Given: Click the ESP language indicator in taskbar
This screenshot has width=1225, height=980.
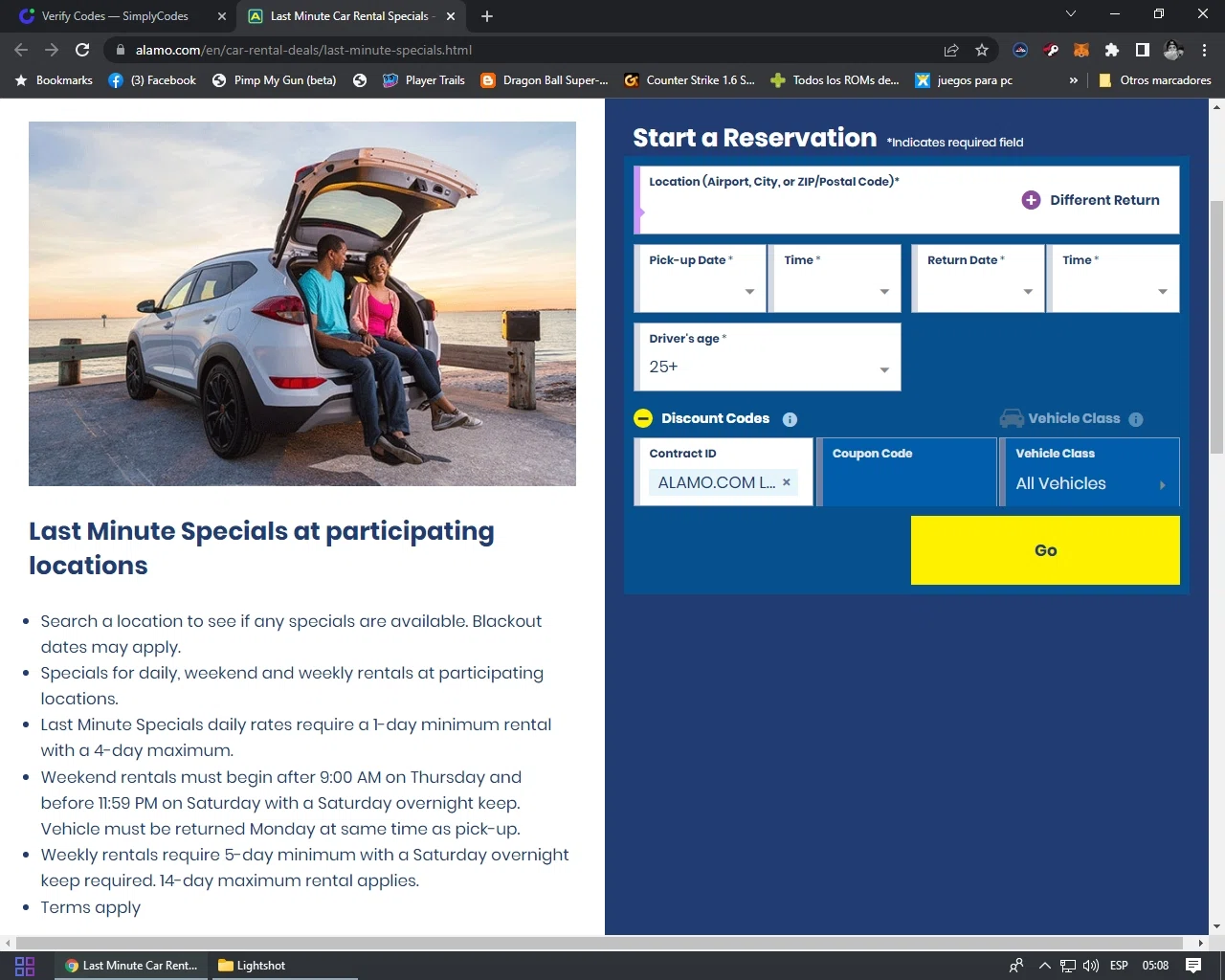Looking at the screenshot, I should click(x=1119, y=966).
